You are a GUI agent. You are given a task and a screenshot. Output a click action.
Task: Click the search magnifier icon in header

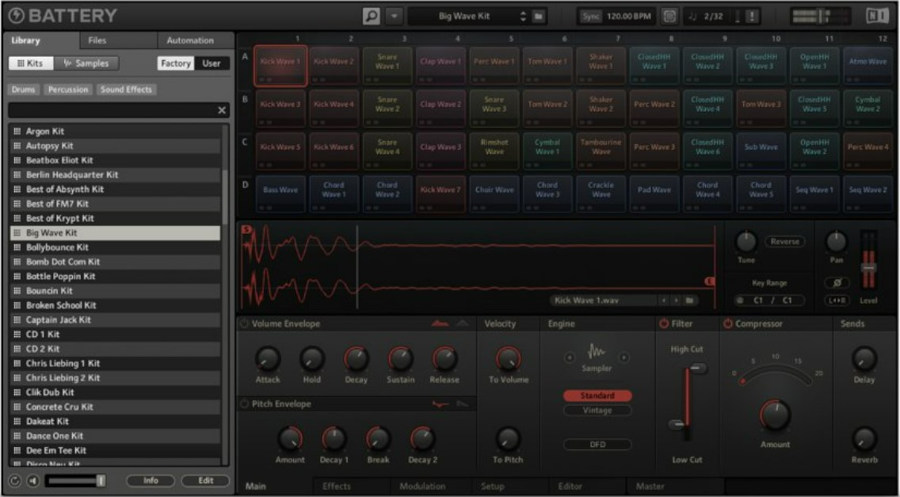[371, 16]
